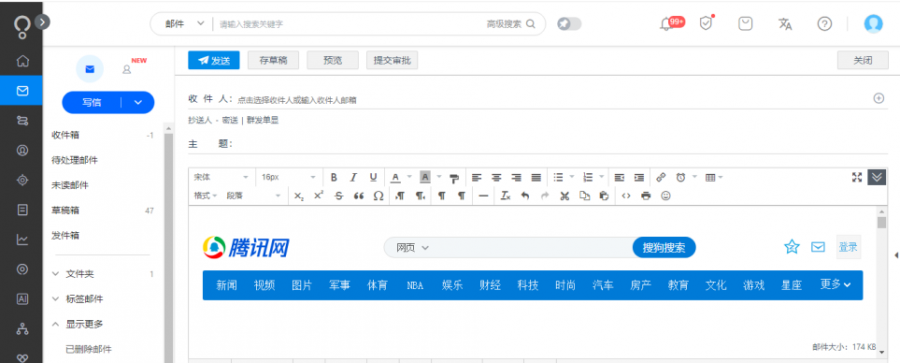The image size is (900, 363).
Task: Collapse the editor toolbar with double chevron
Action: coord(876,177)
